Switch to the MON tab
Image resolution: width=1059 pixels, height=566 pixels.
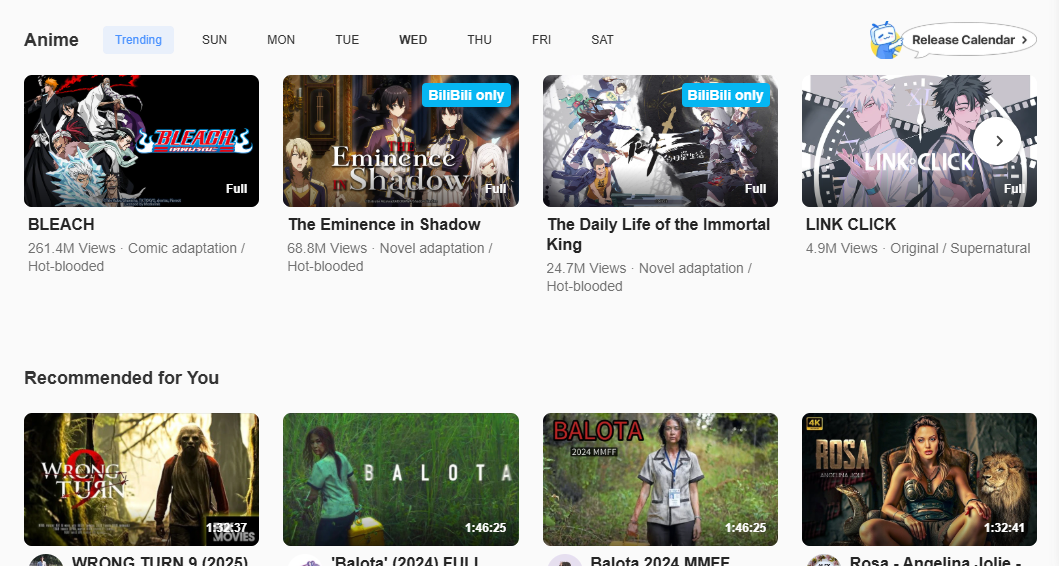coord(281,40)
